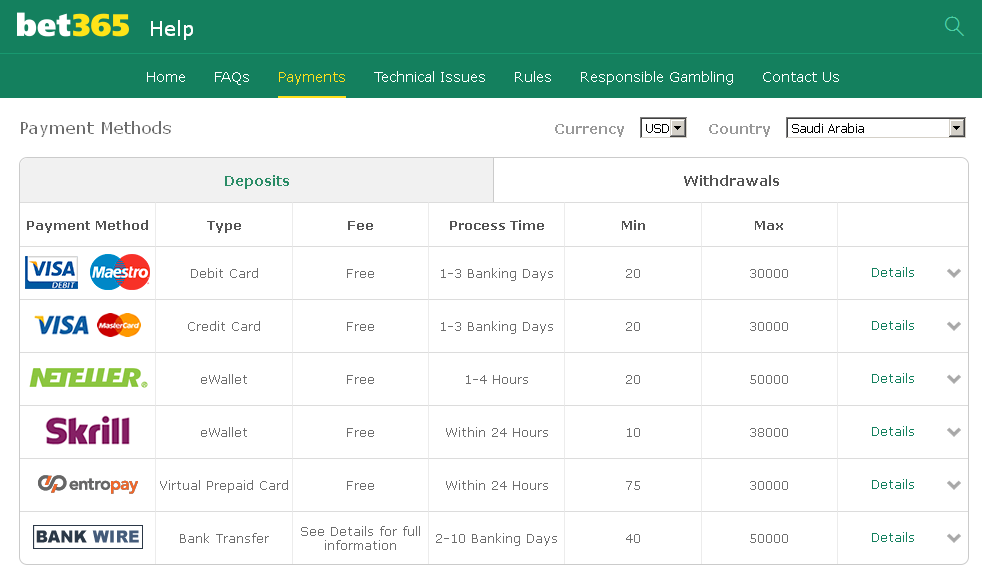
Task: Click the search magnifier icon
Action: click(x=954, y=26)
